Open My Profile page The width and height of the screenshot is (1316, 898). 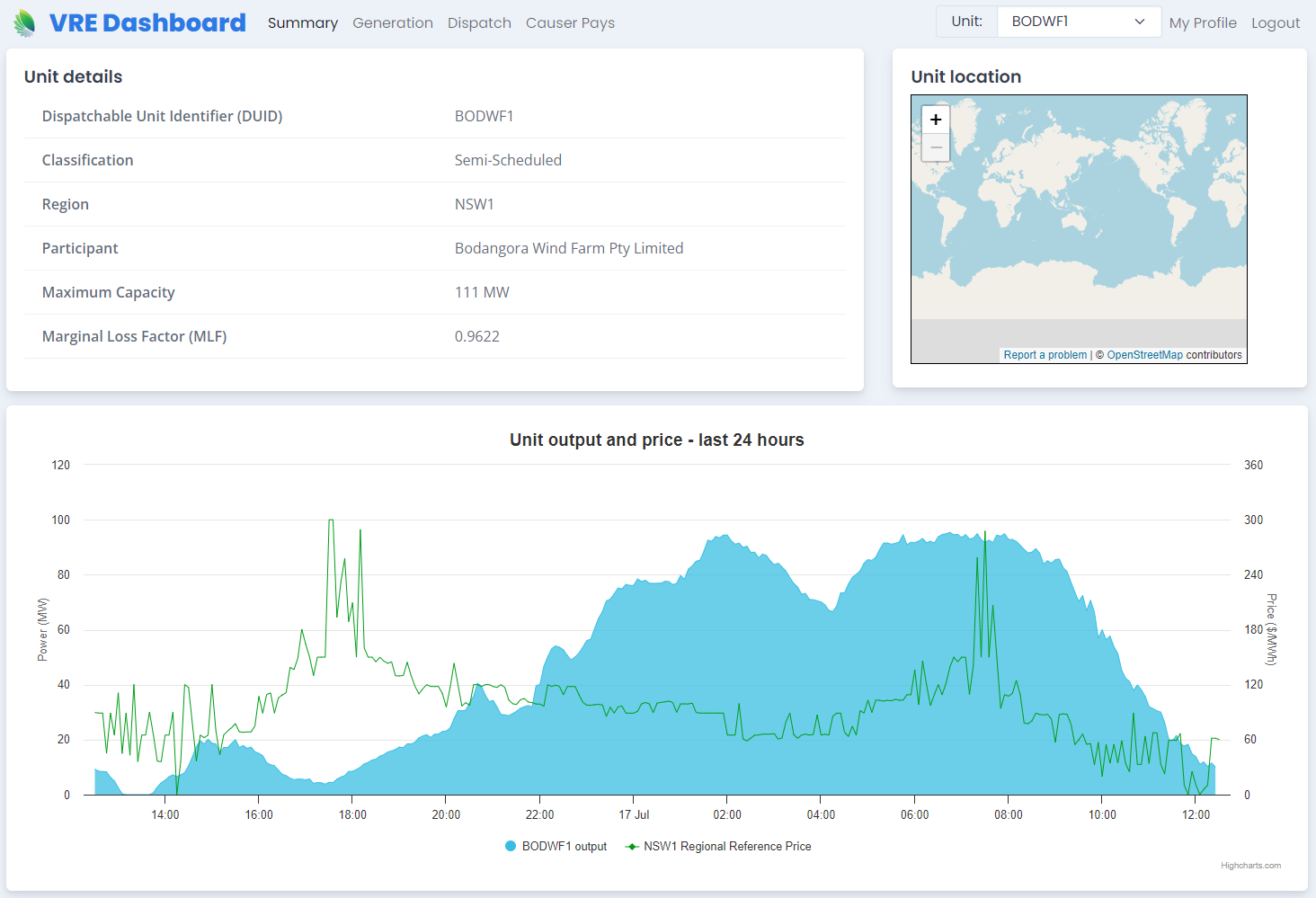pyautogui.click(x=1203, y=22)
